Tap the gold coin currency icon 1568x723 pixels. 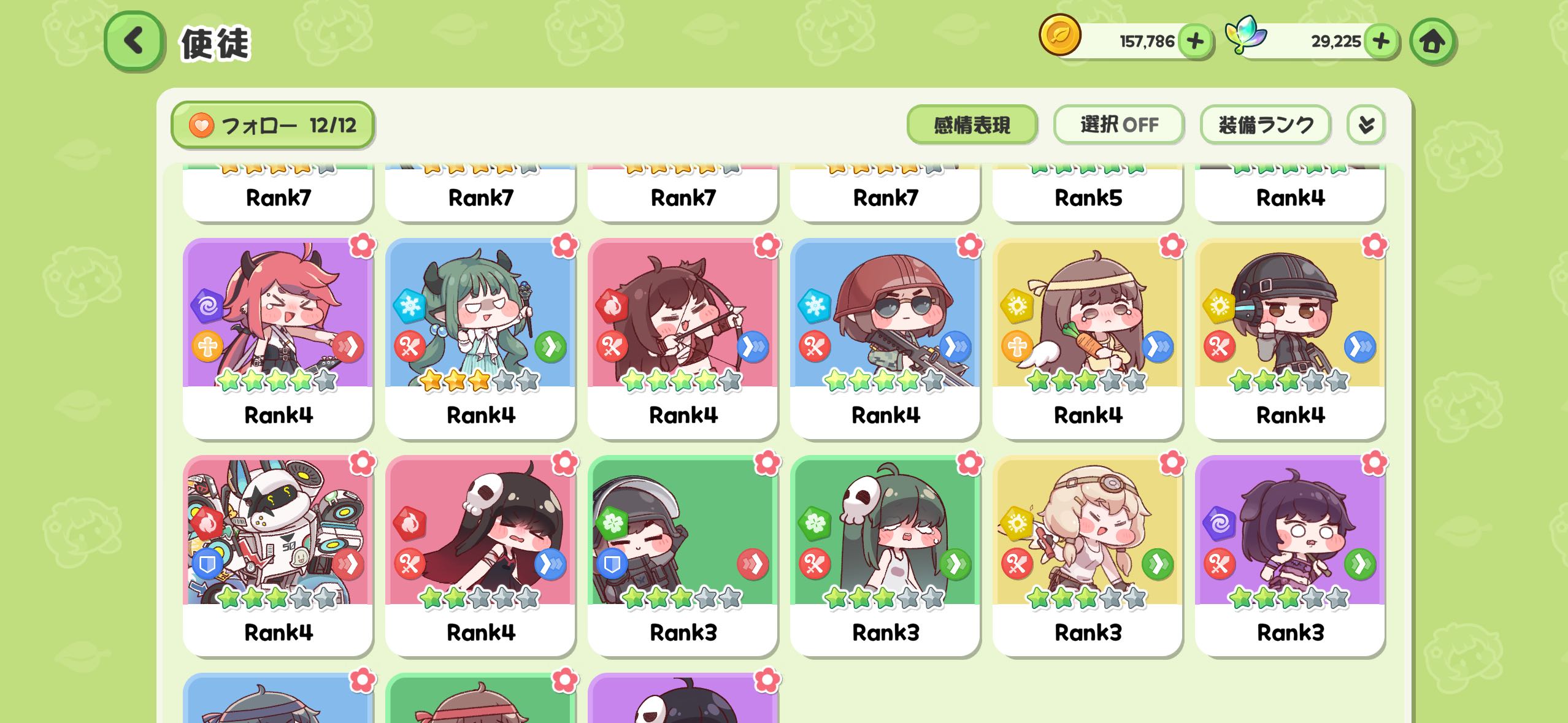pyautogui.click(x=1059, y=35)
